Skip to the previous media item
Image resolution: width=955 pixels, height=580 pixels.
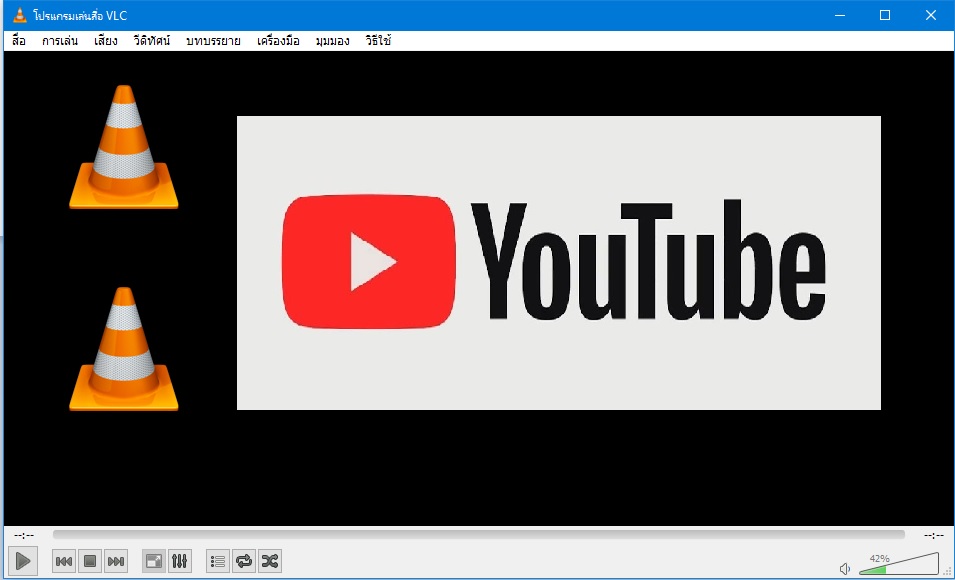pyautogui.click(x=64, y=561)
